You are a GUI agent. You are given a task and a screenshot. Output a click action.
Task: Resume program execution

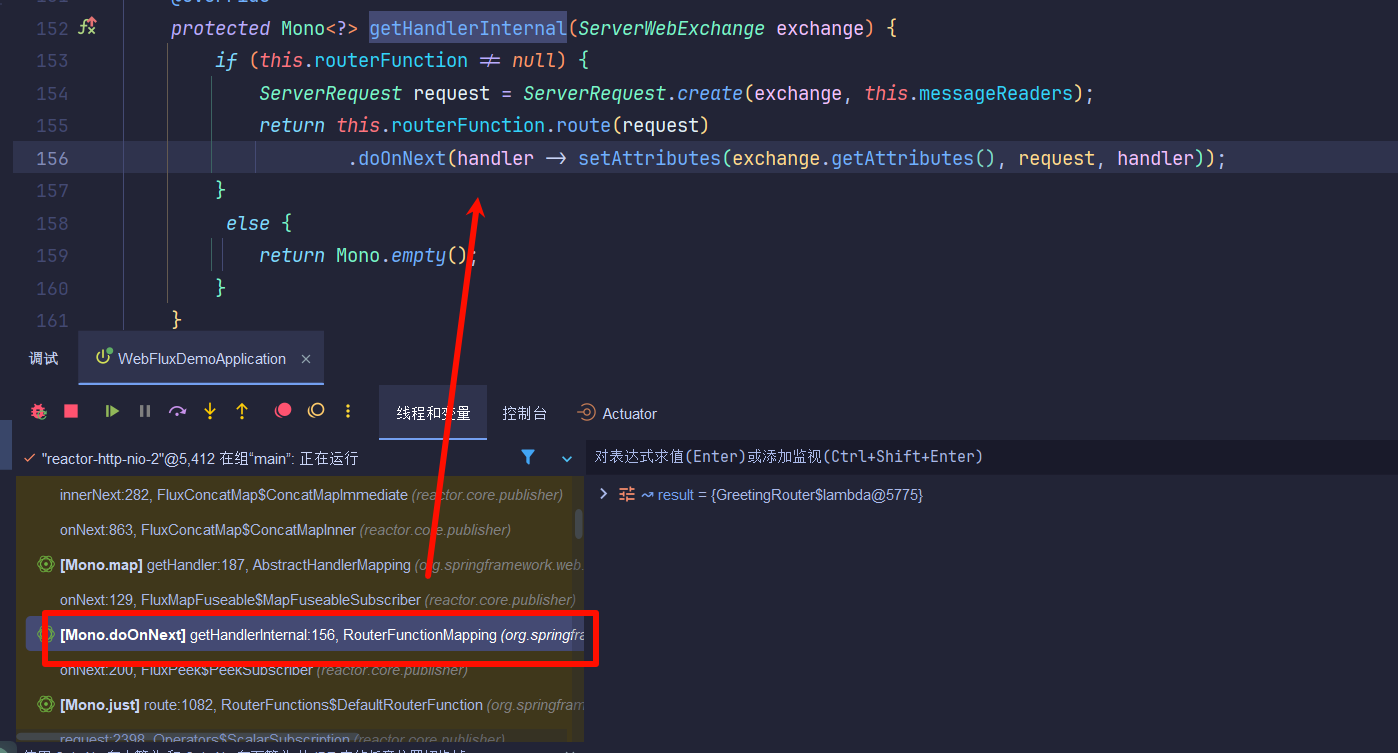[x=112, y=411]
